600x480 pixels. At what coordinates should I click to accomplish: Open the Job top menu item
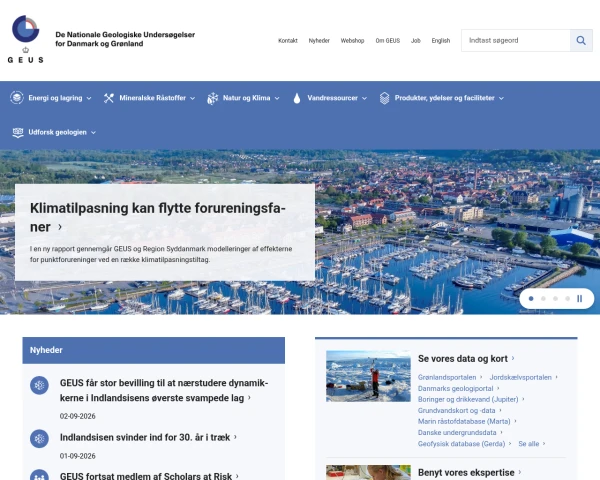point(416,41)
